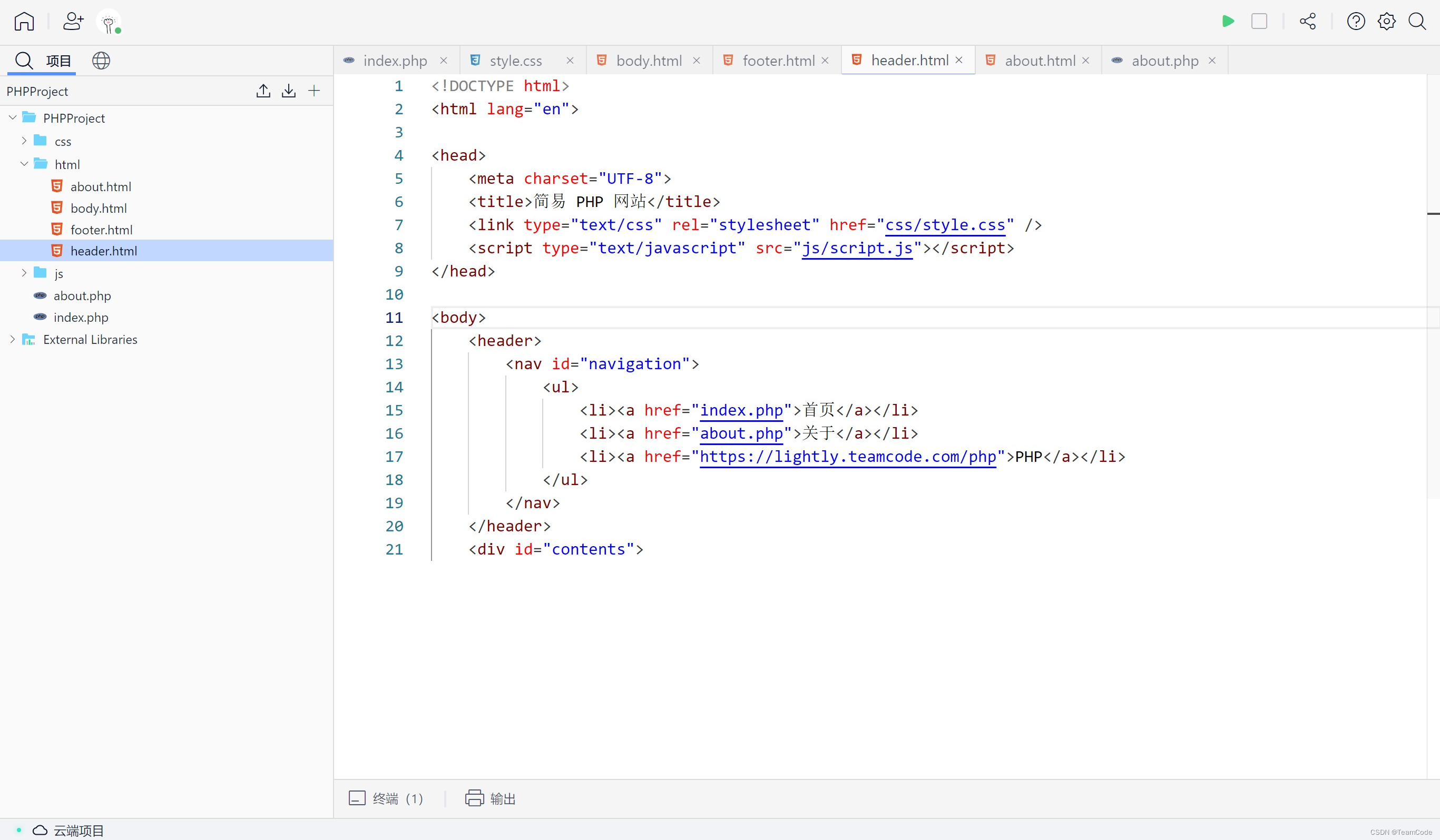Switch to browser preview with the globe icon
The height and width of the screenshot is (840, 1440).
(x=101, y=61)
